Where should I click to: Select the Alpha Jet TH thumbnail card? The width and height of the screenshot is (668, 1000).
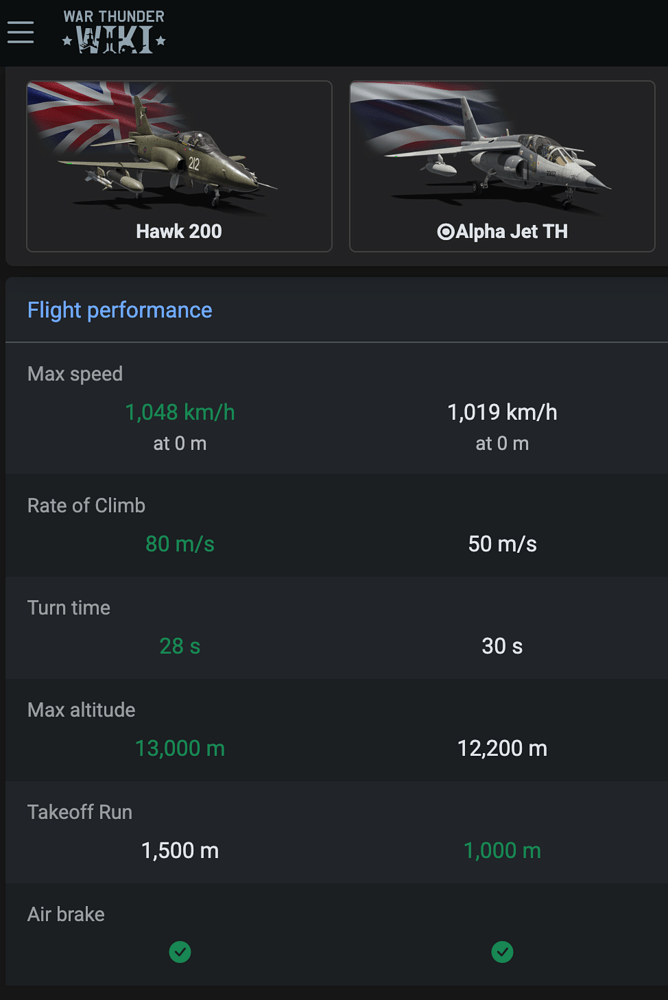(x=502, y=165)
